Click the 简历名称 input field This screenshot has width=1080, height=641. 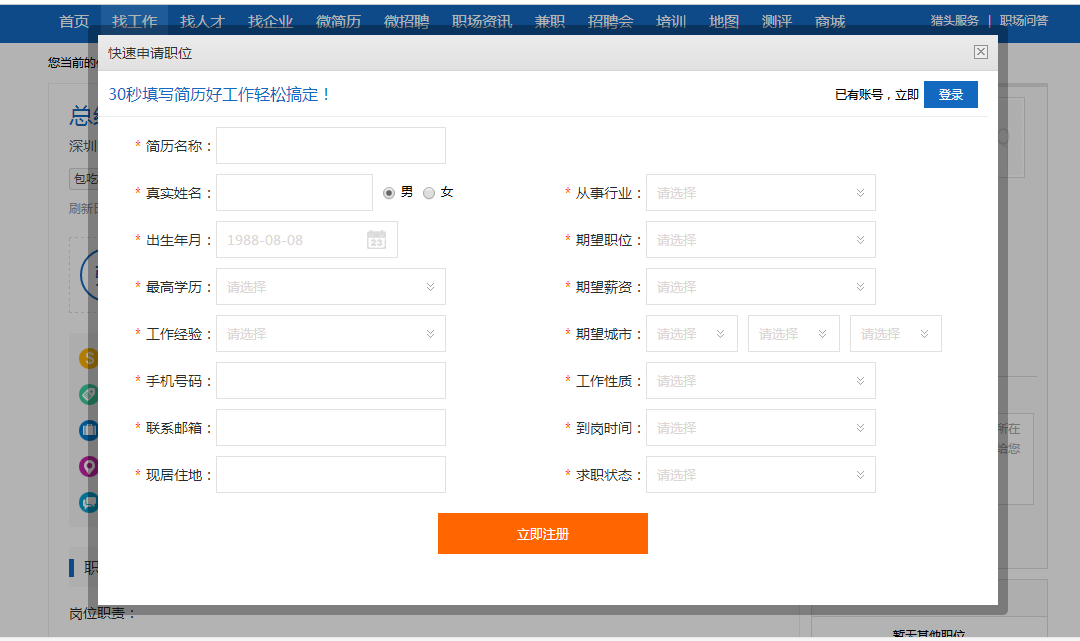(331, 145)
